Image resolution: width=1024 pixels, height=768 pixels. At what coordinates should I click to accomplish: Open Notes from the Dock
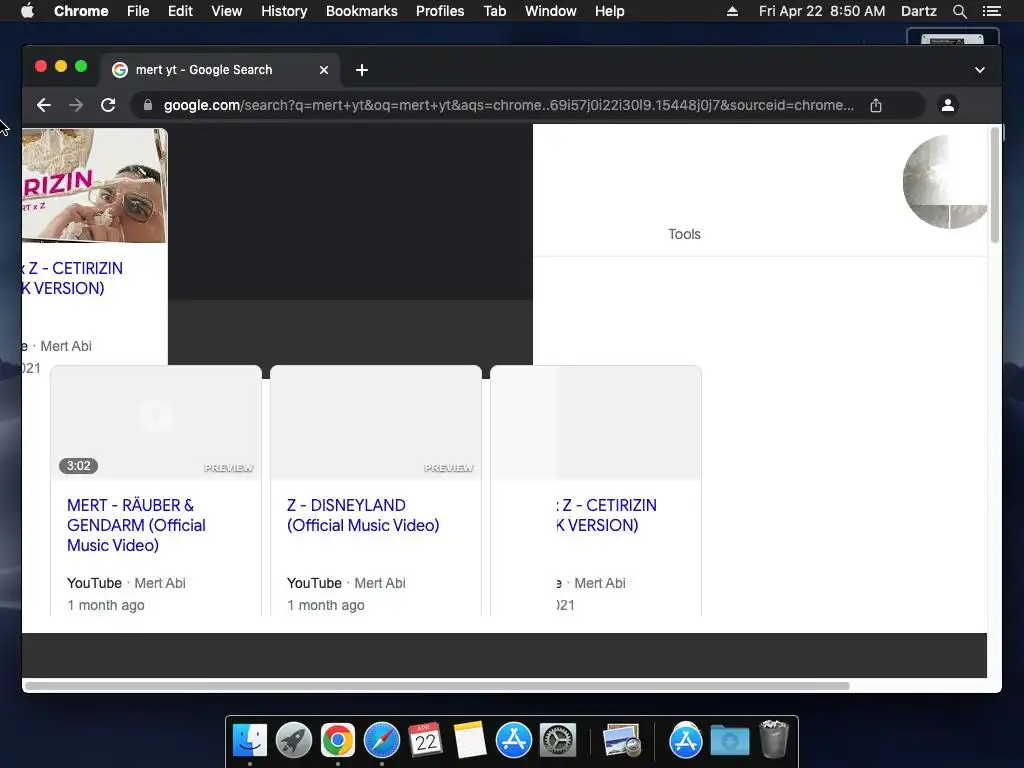[x=470, y=741]
